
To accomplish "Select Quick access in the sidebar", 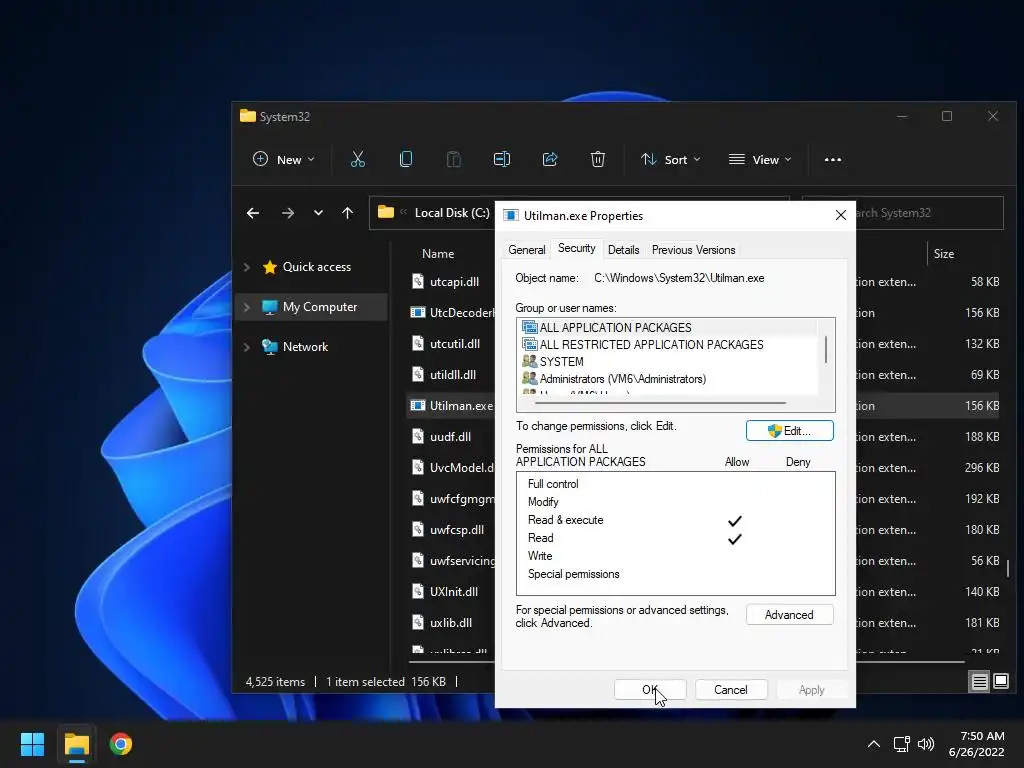I will point(316,267).
